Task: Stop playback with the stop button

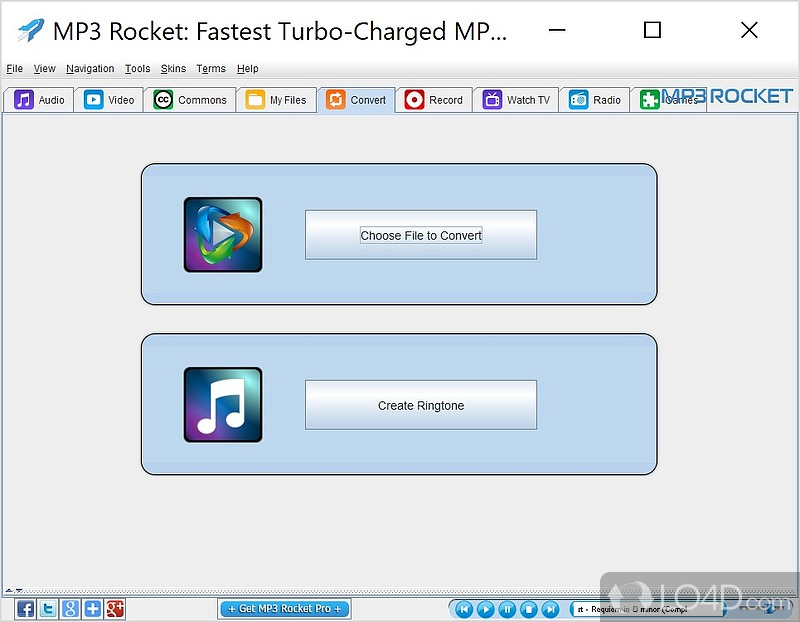Action: click(529, 609)
